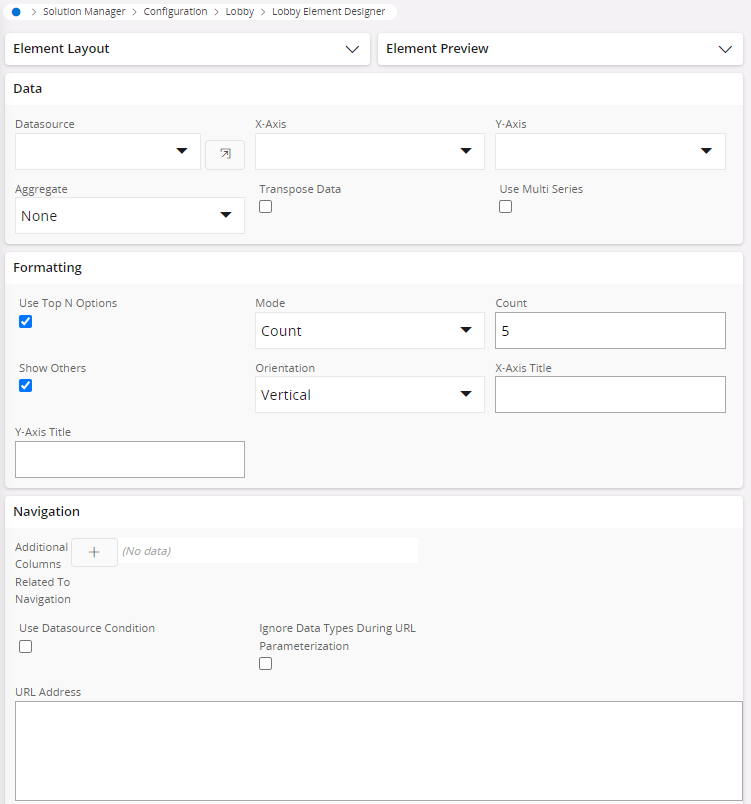This screenshot has width=751, height=804.
Task: Open the Orientation dropdown showing Vertical
Action: [x=466, y=394]
